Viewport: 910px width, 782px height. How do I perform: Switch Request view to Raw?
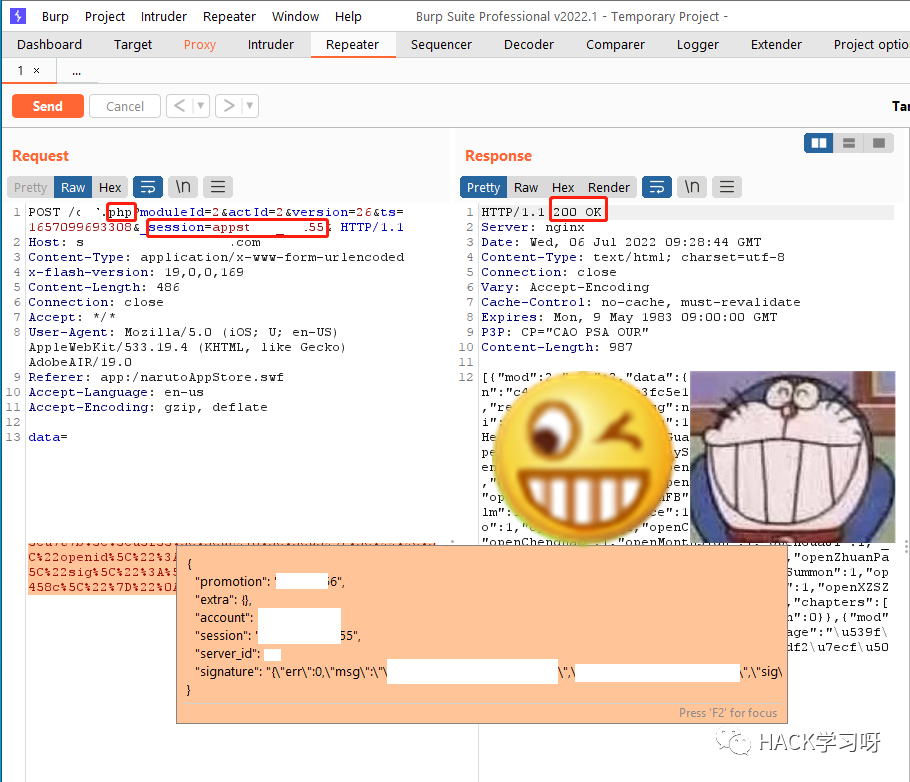pyautogui.click(x=73, y=188)
